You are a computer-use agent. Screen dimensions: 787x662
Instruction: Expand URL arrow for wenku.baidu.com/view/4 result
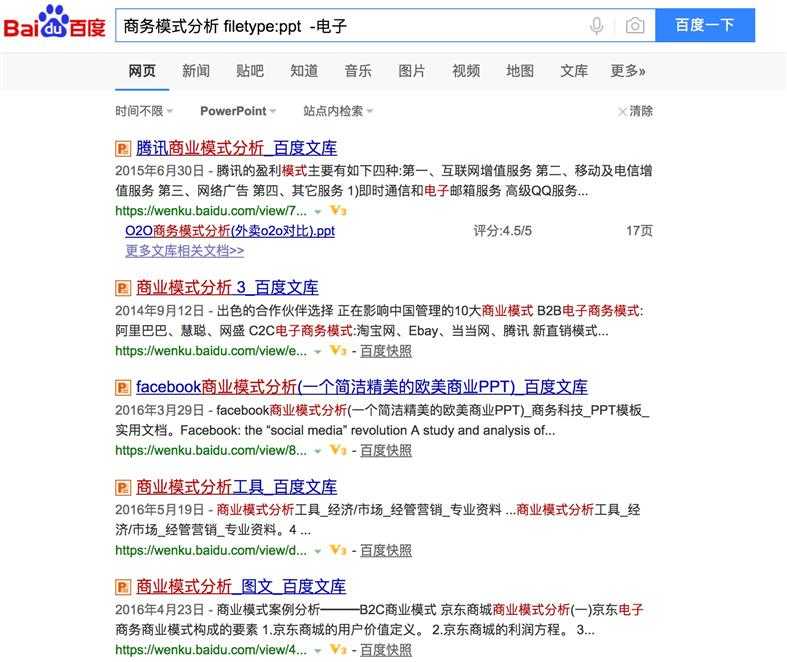(317, 650)
